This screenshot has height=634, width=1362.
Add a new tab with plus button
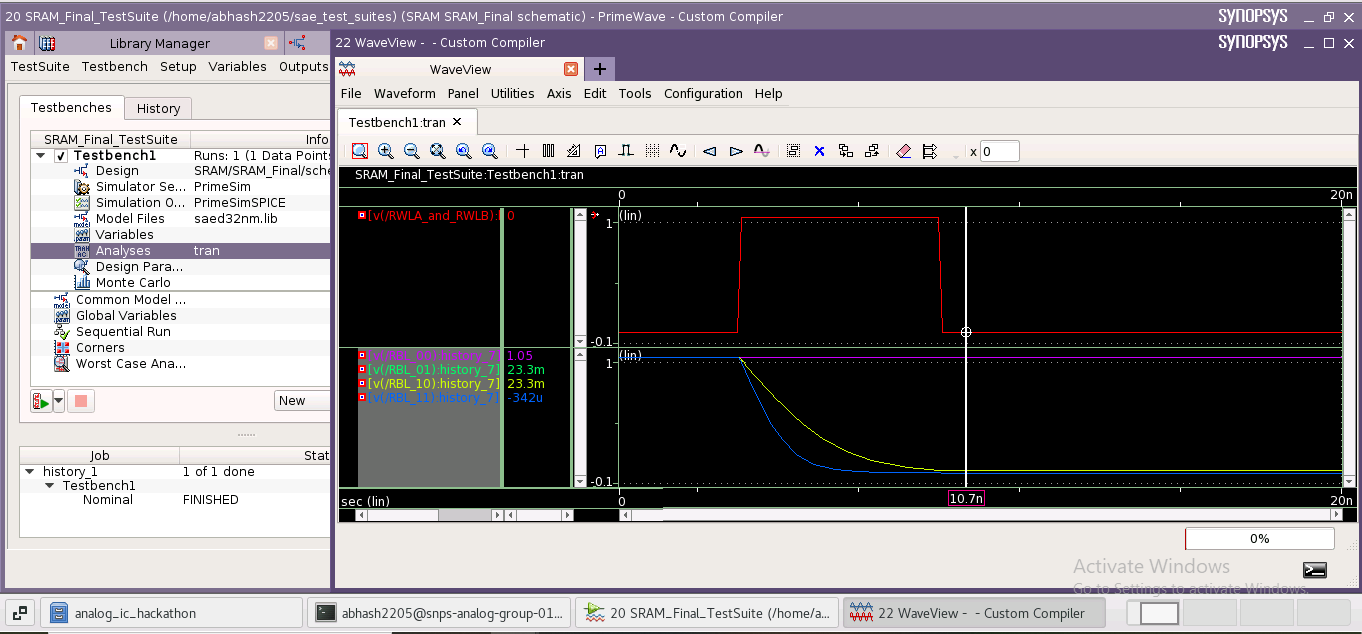point(600,69)
